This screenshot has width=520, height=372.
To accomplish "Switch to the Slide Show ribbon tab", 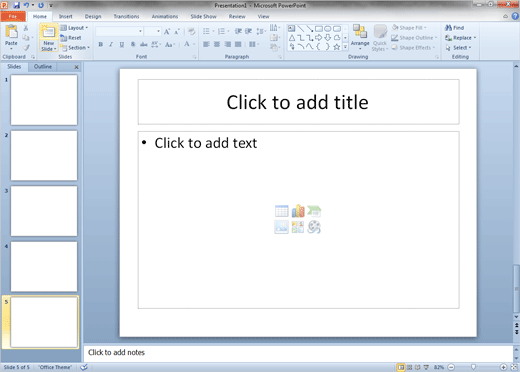I will pyautogui.click(x=203, y=16).
